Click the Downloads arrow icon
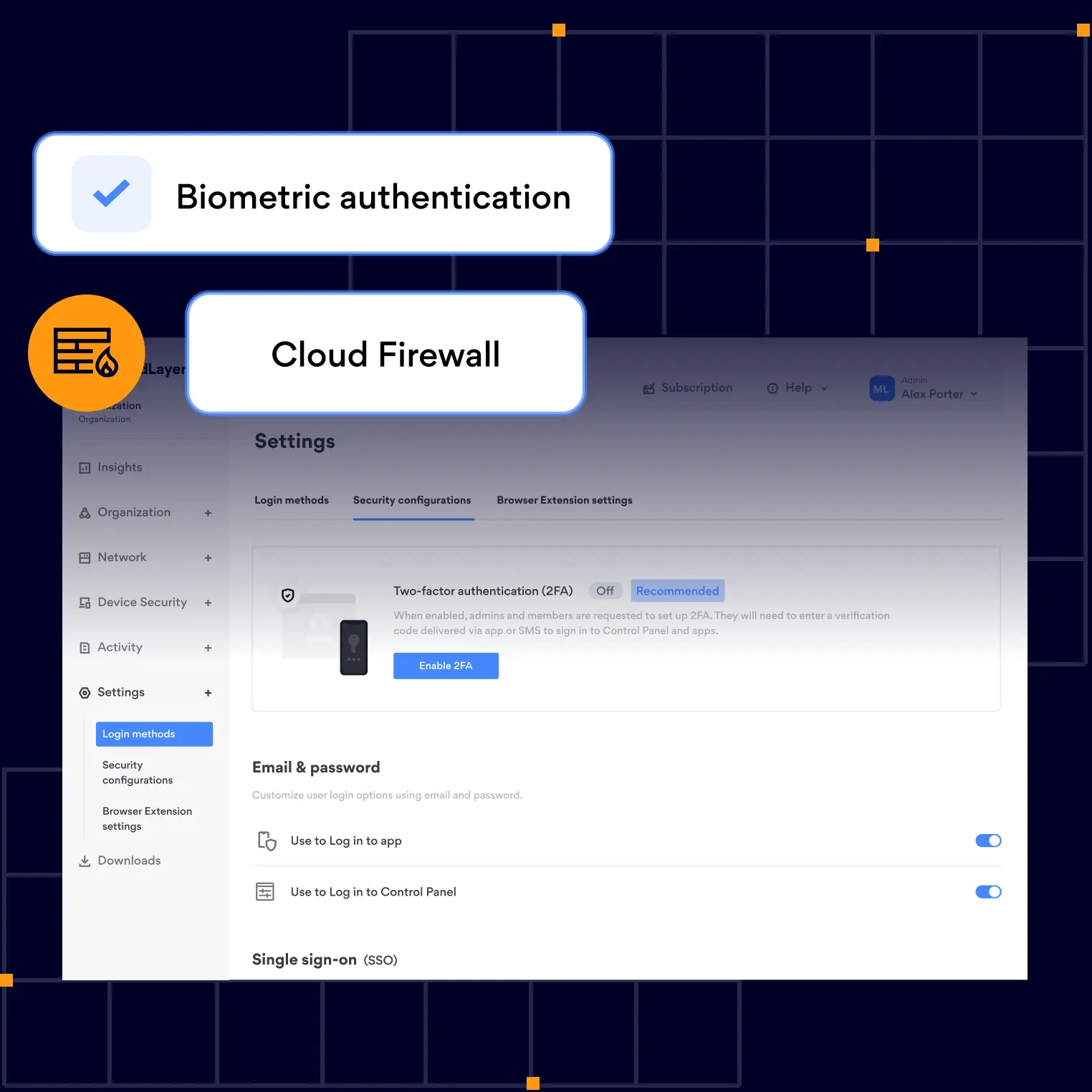1092x1092 pixels. coord(85,861)
